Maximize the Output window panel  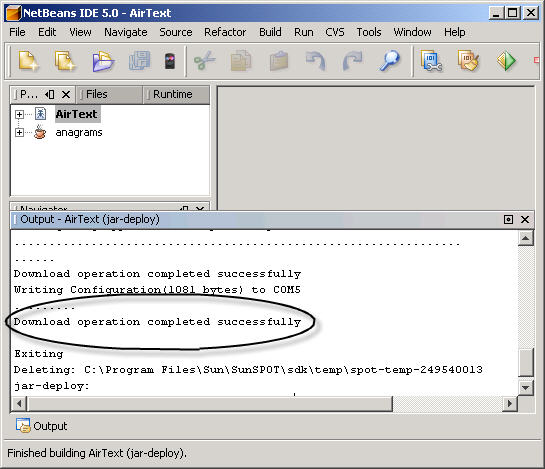tap(508, 219)
